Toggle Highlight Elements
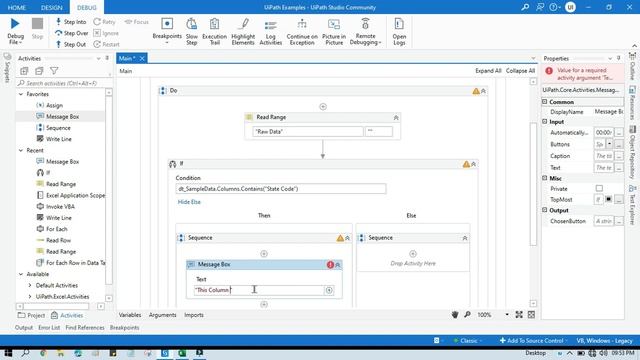This screenshot has width=640, height=360. coord(243,31)
